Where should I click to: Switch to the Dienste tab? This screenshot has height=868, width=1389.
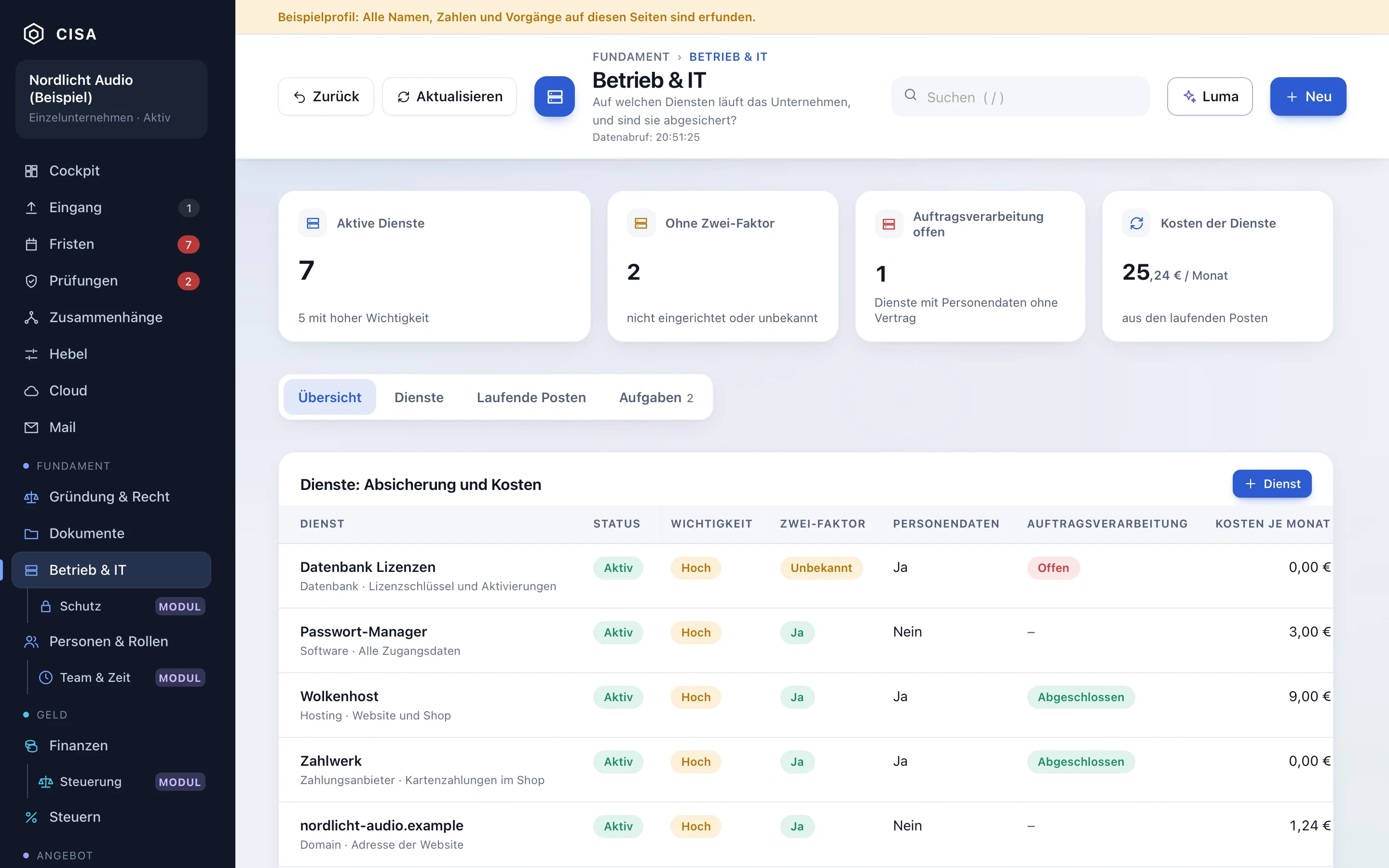pyautogui.click(x=419, y=397)
